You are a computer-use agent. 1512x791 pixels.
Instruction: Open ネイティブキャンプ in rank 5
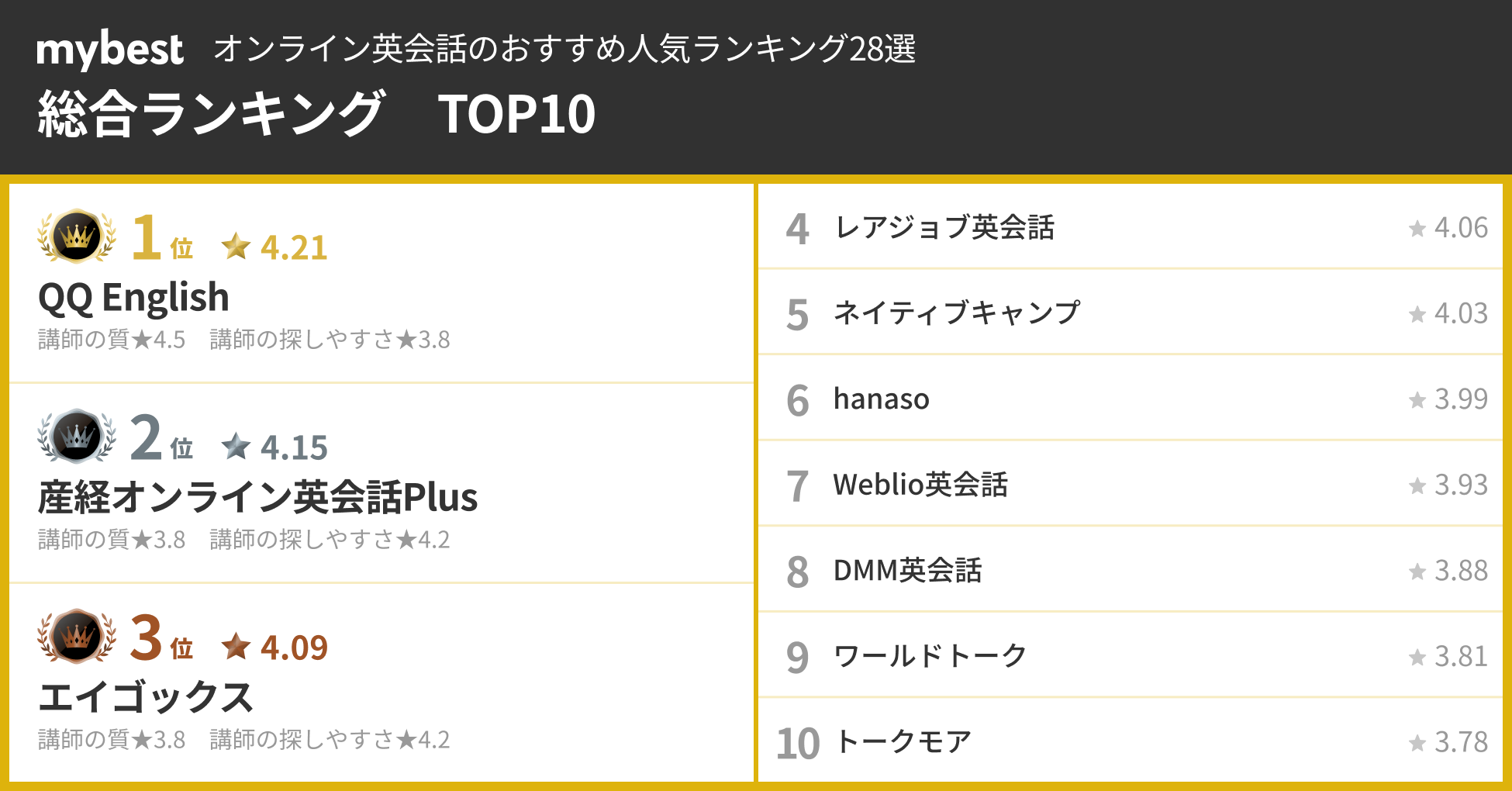pyautogui.click(x=956, y=313)
